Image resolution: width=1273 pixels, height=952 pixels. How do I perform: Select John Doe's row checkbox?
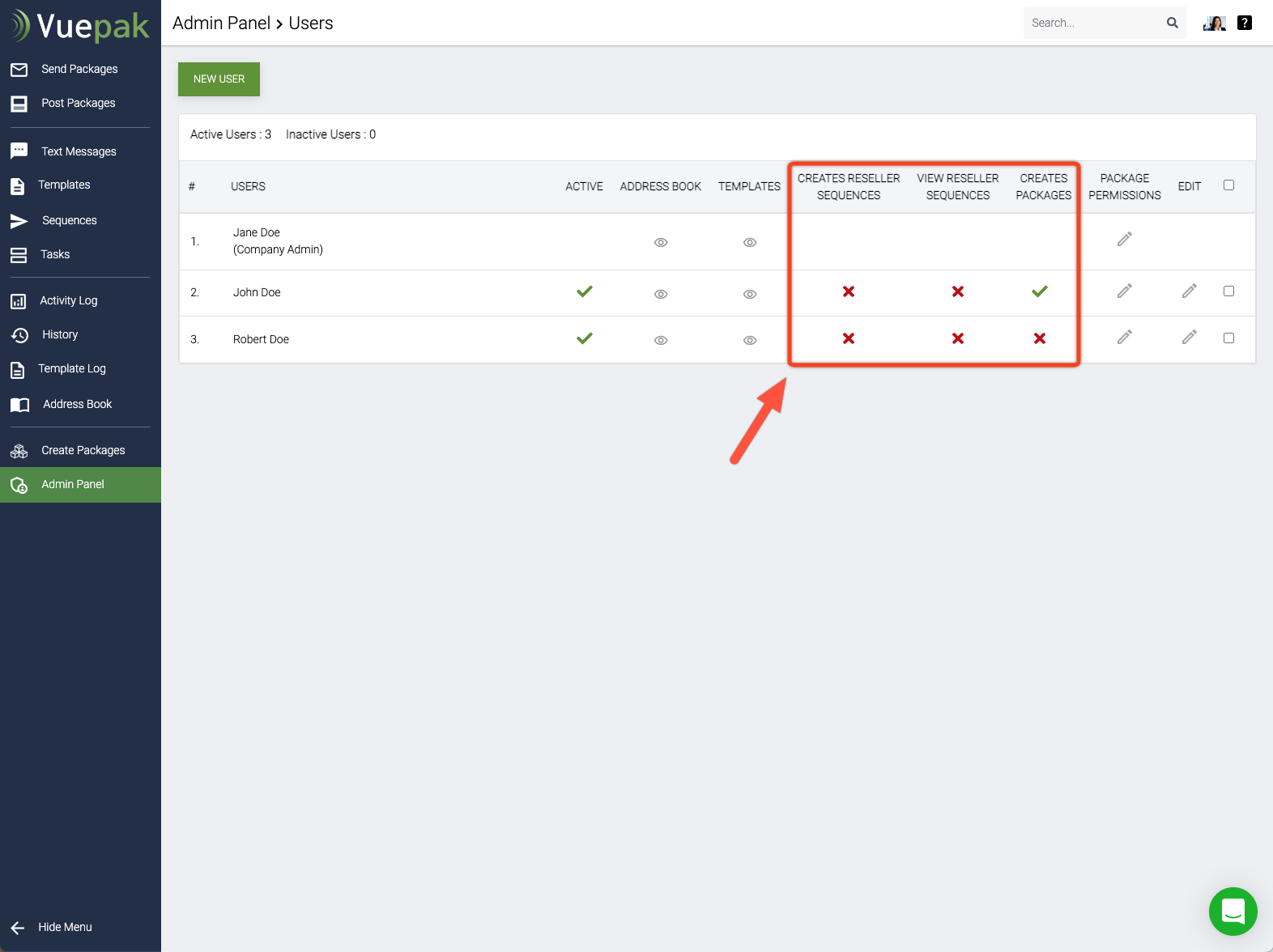pos(1228,291)
